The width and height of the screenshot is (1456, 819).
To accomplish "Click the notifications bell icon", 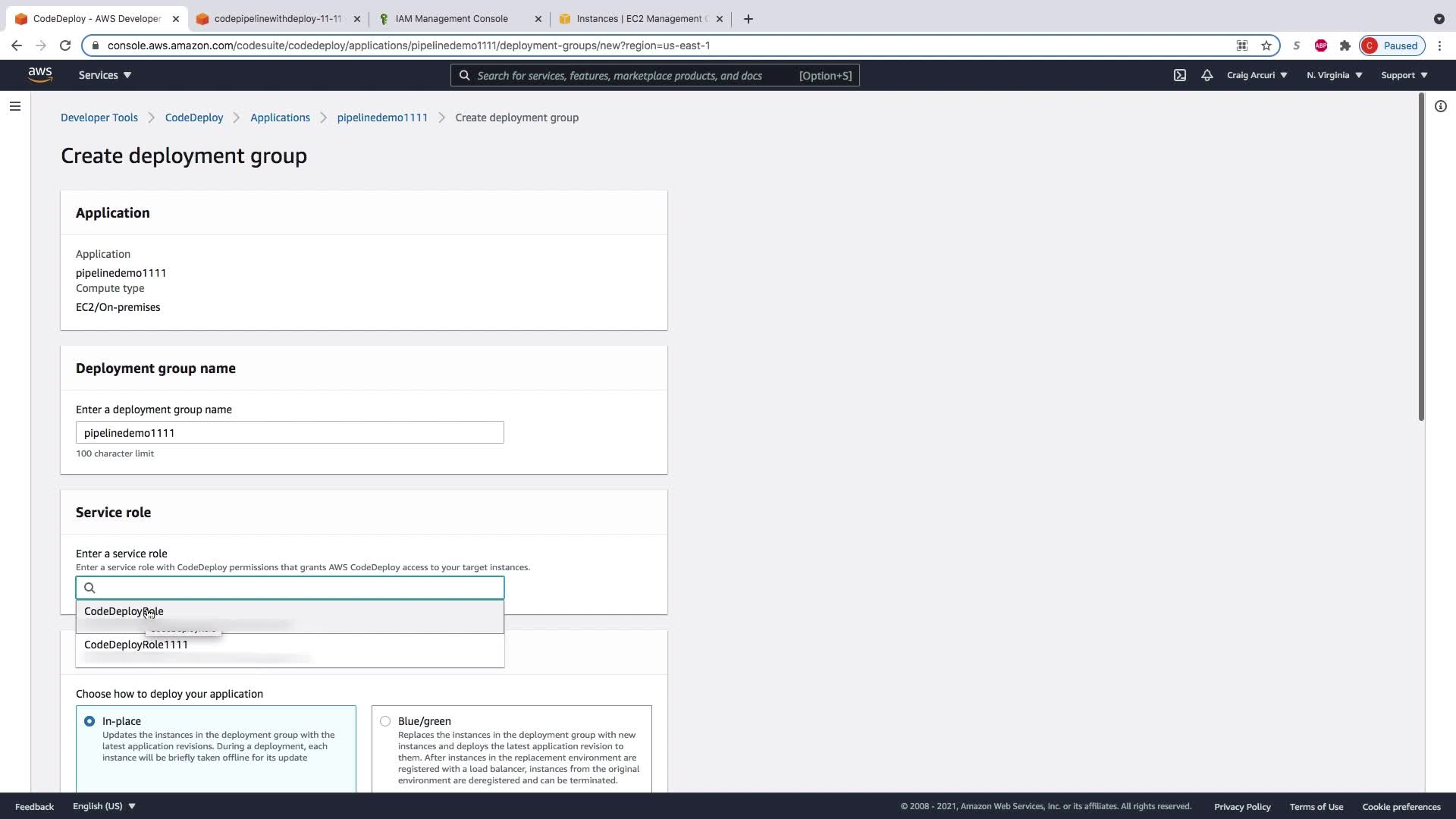I will [x=1207, y=75].
